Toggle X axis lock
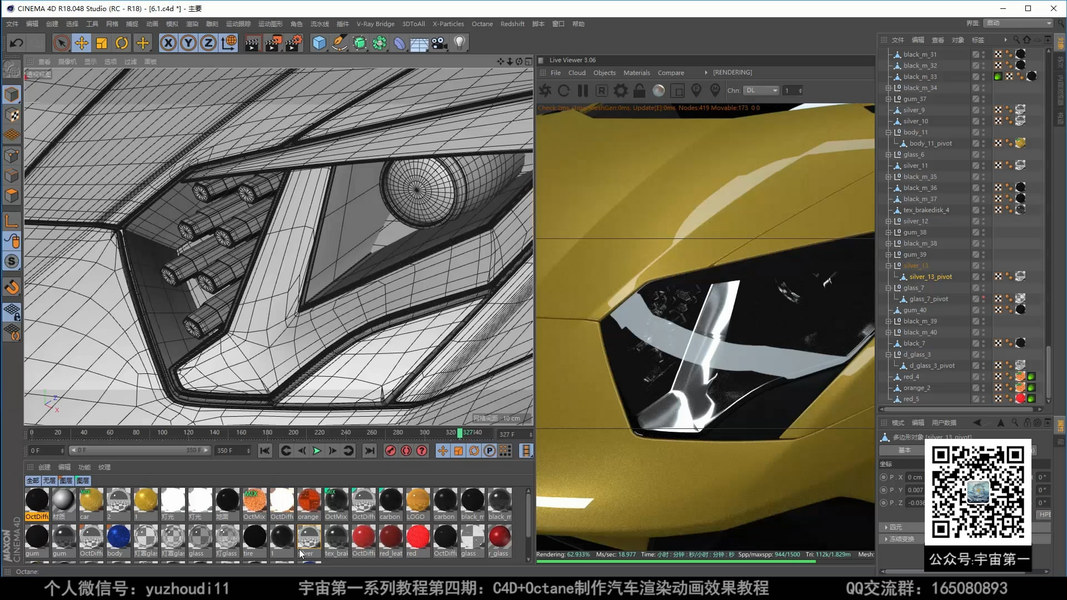 [168, 43]
